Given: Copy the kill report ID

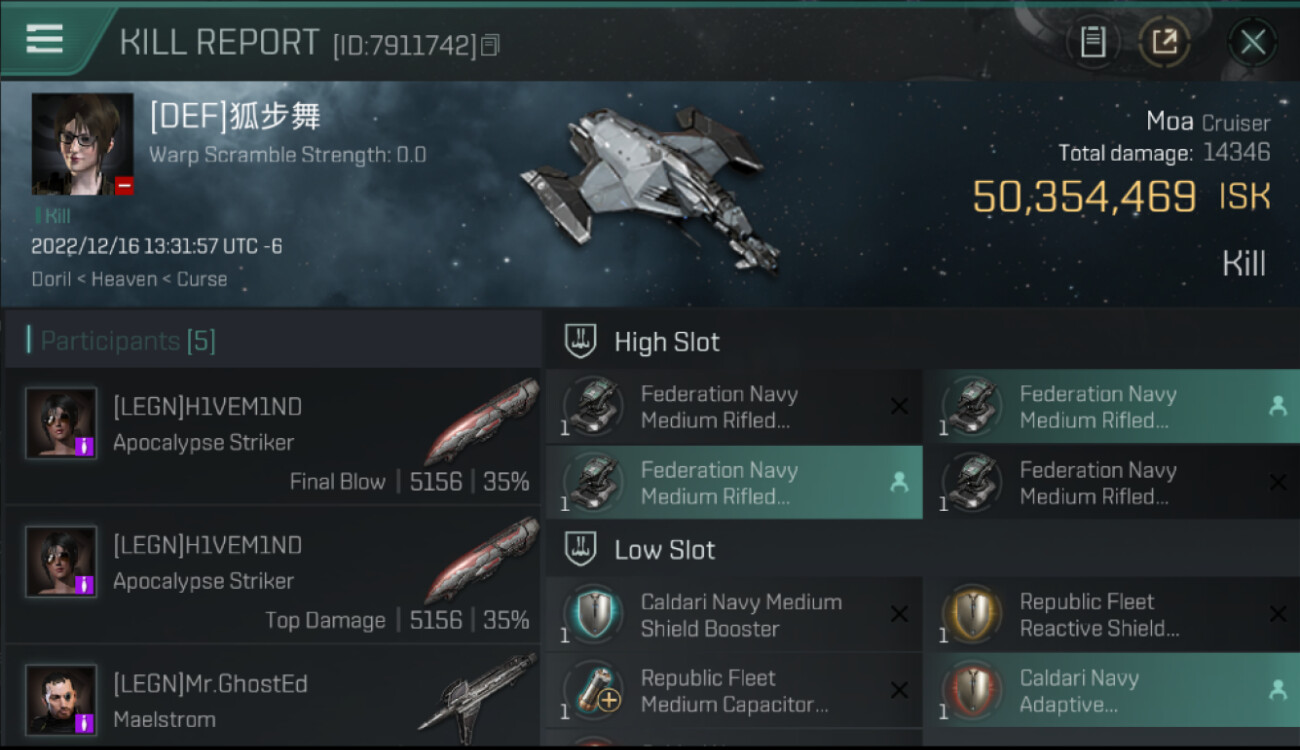Looking at the screenshot, I should pos(490,45).
